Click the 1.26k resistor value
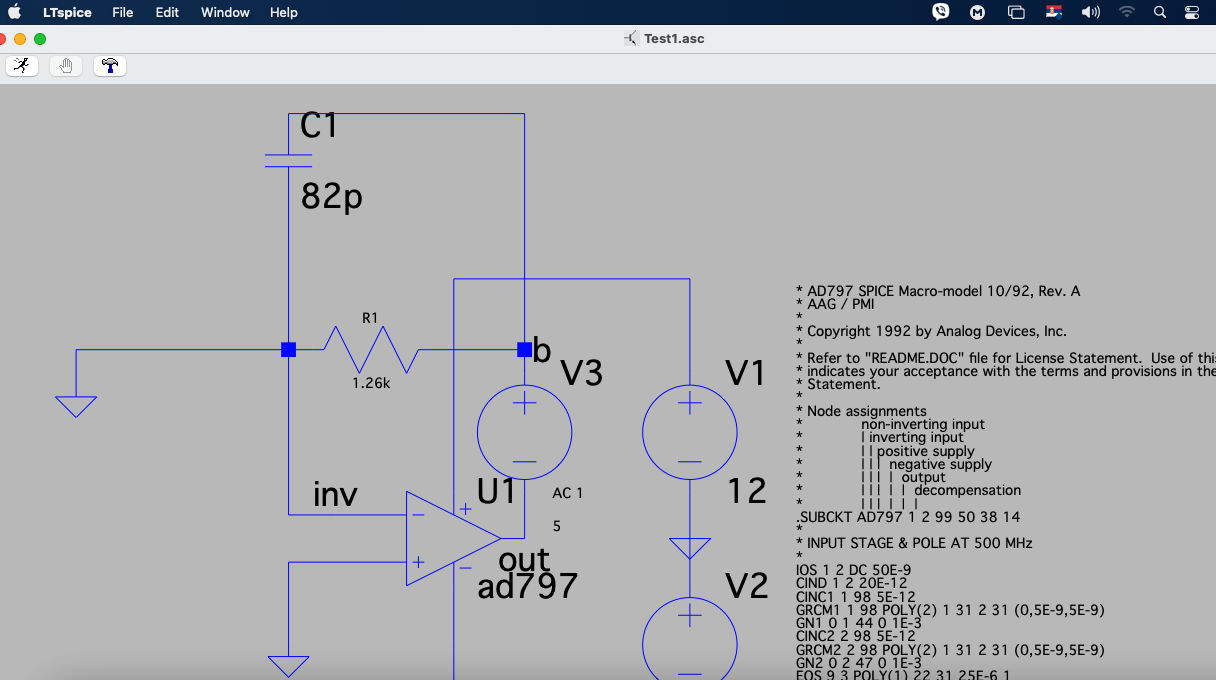Image resolution: width=1216 pixels, height=680 pixels. click(371, 382)
